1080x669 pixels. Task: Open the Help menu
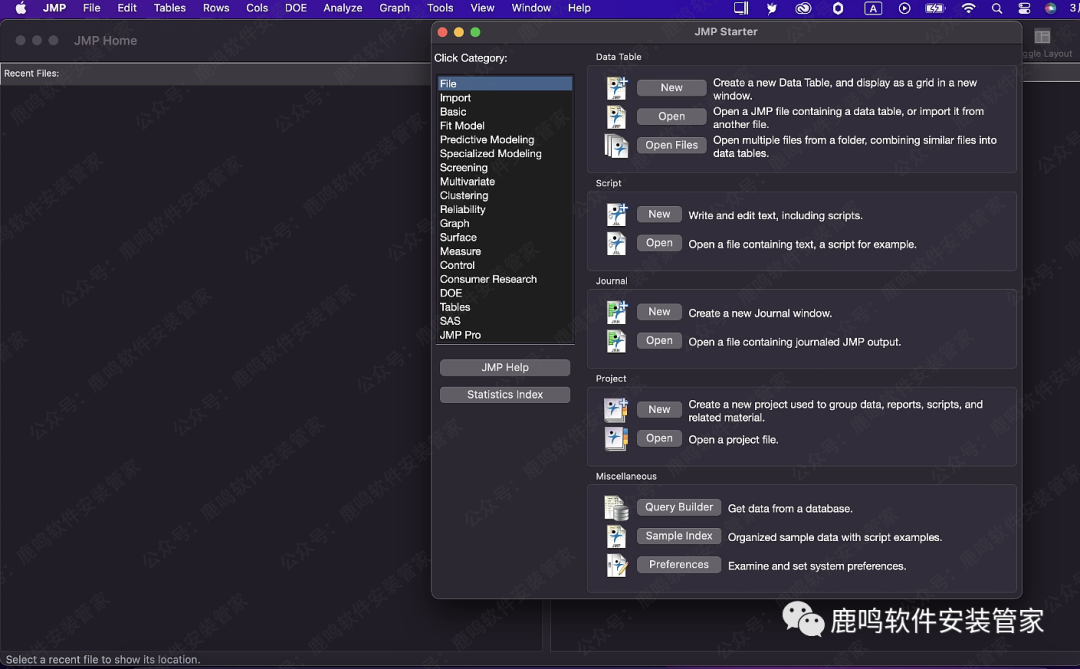(579, 8)
